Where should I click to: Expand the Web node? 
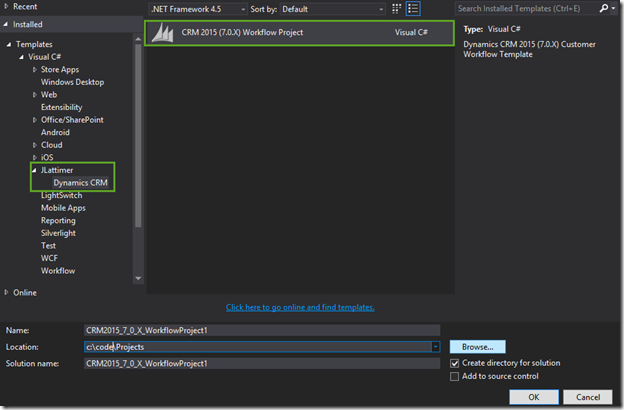point(35,95)
